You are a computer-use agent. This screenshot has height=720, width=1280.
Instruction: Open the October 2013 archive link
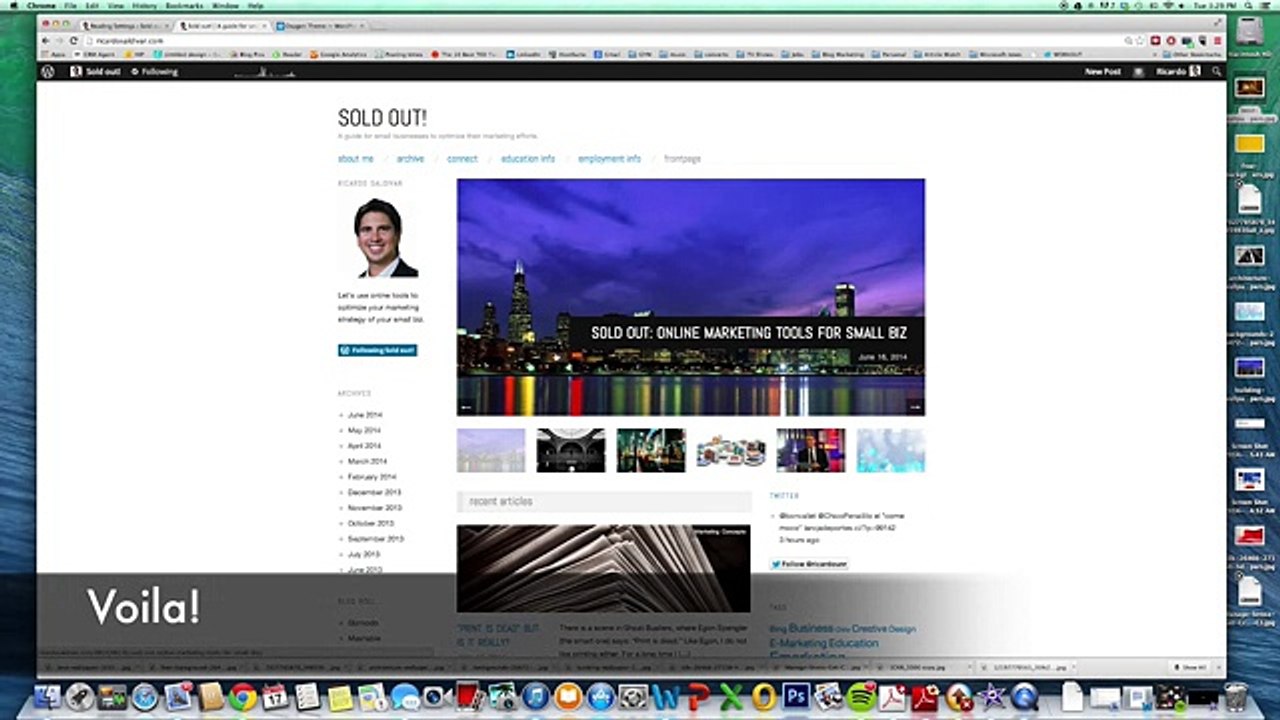371,523
